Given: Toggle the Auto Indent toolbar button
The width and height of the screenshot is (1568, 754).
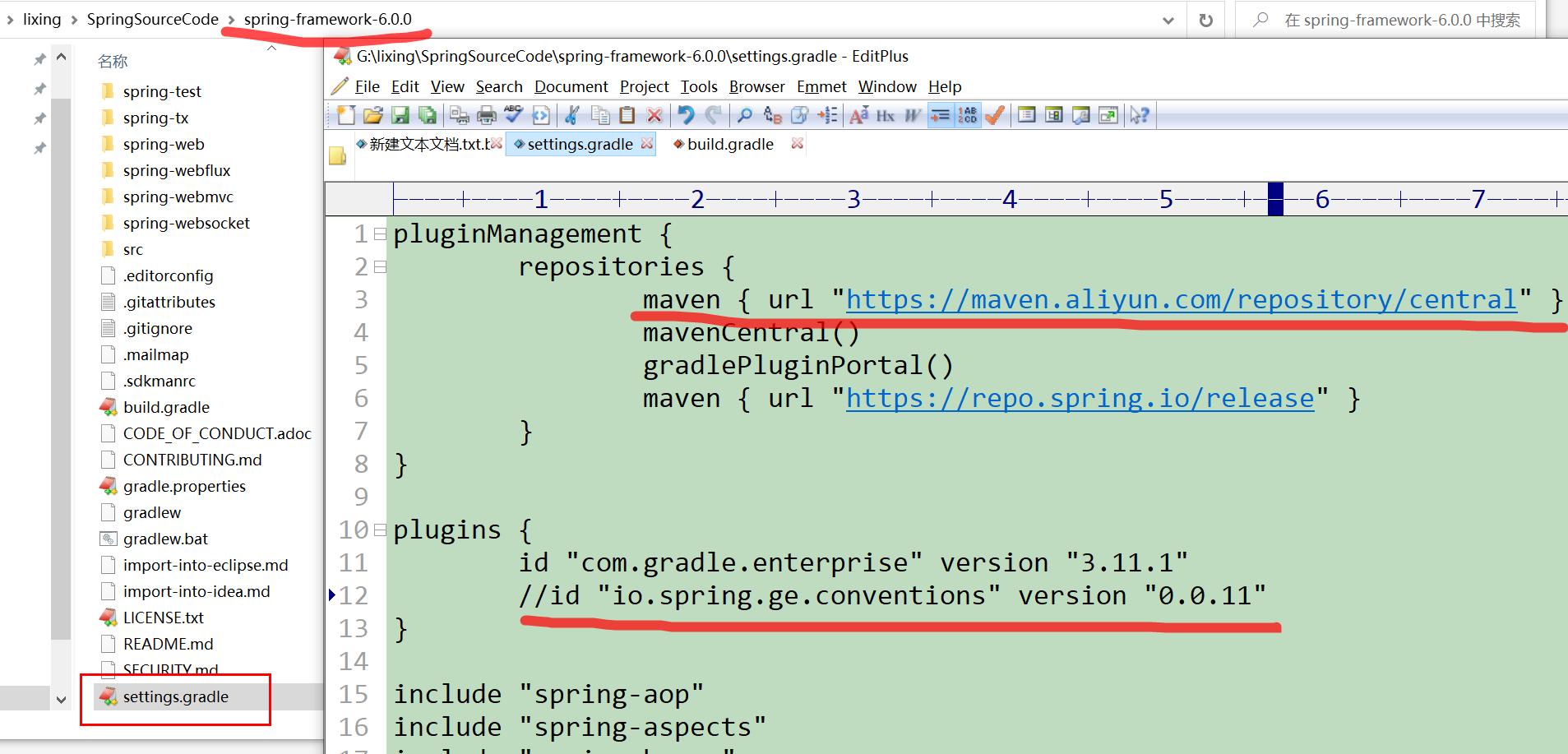Looking at the screenshot, I should 941,115.
